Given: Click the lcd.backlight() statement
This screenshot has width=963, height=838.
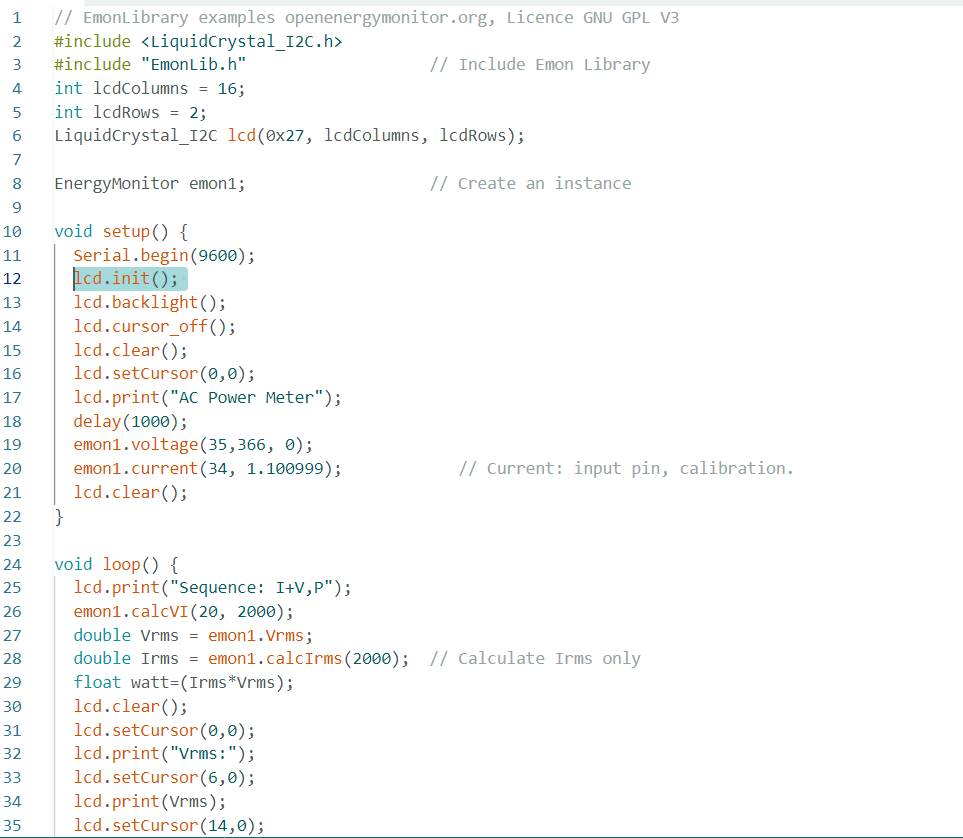Looking at the screenshot, I should pyautogui.click(x=148, y=302).
